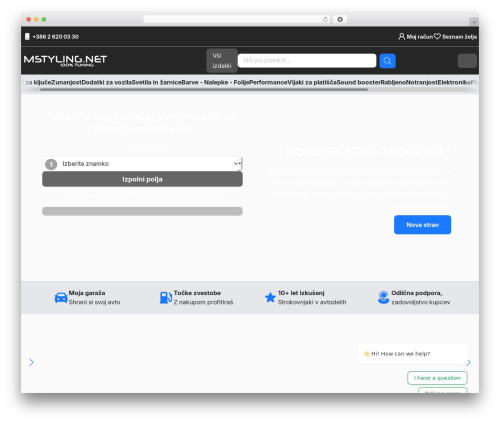Click the blue search magnifier button
Image resolution: width=500 pixels, height=423 pixels.
point(387,61)
